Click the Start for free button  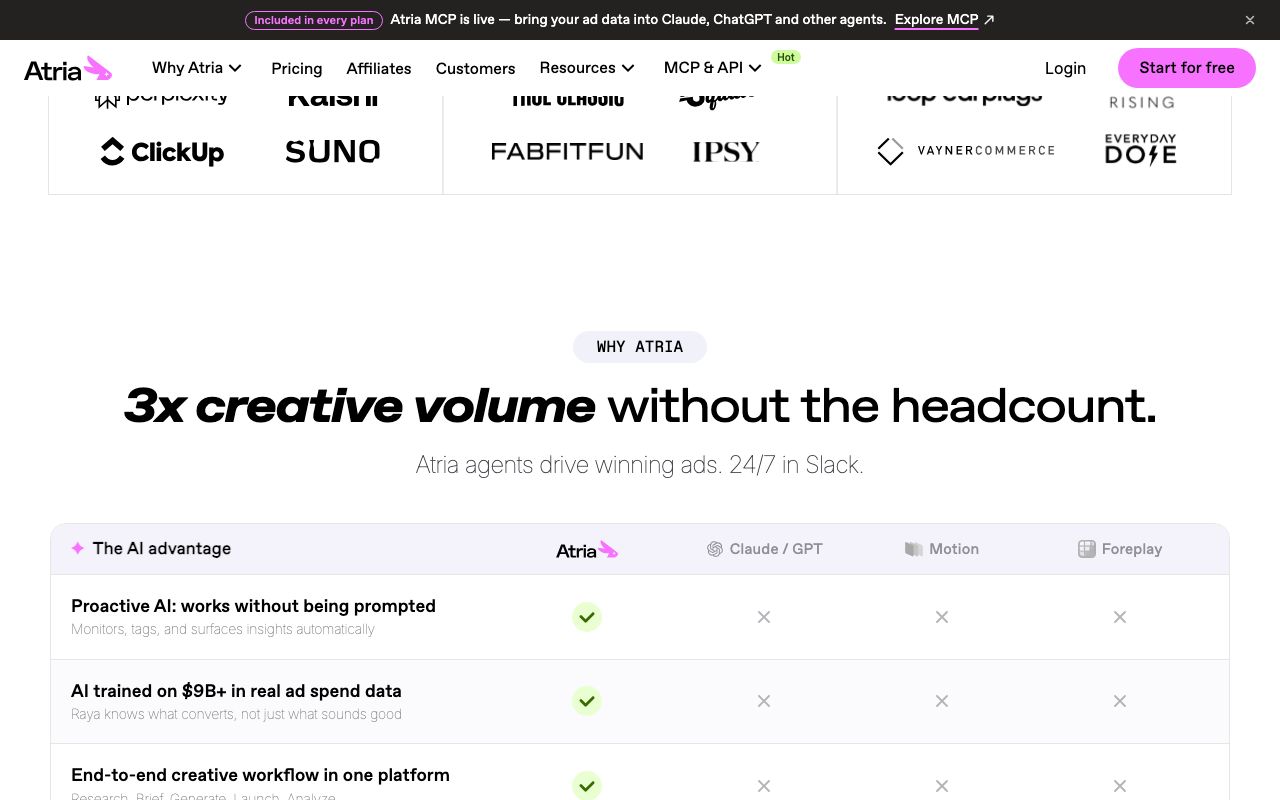pos(1187,68)
